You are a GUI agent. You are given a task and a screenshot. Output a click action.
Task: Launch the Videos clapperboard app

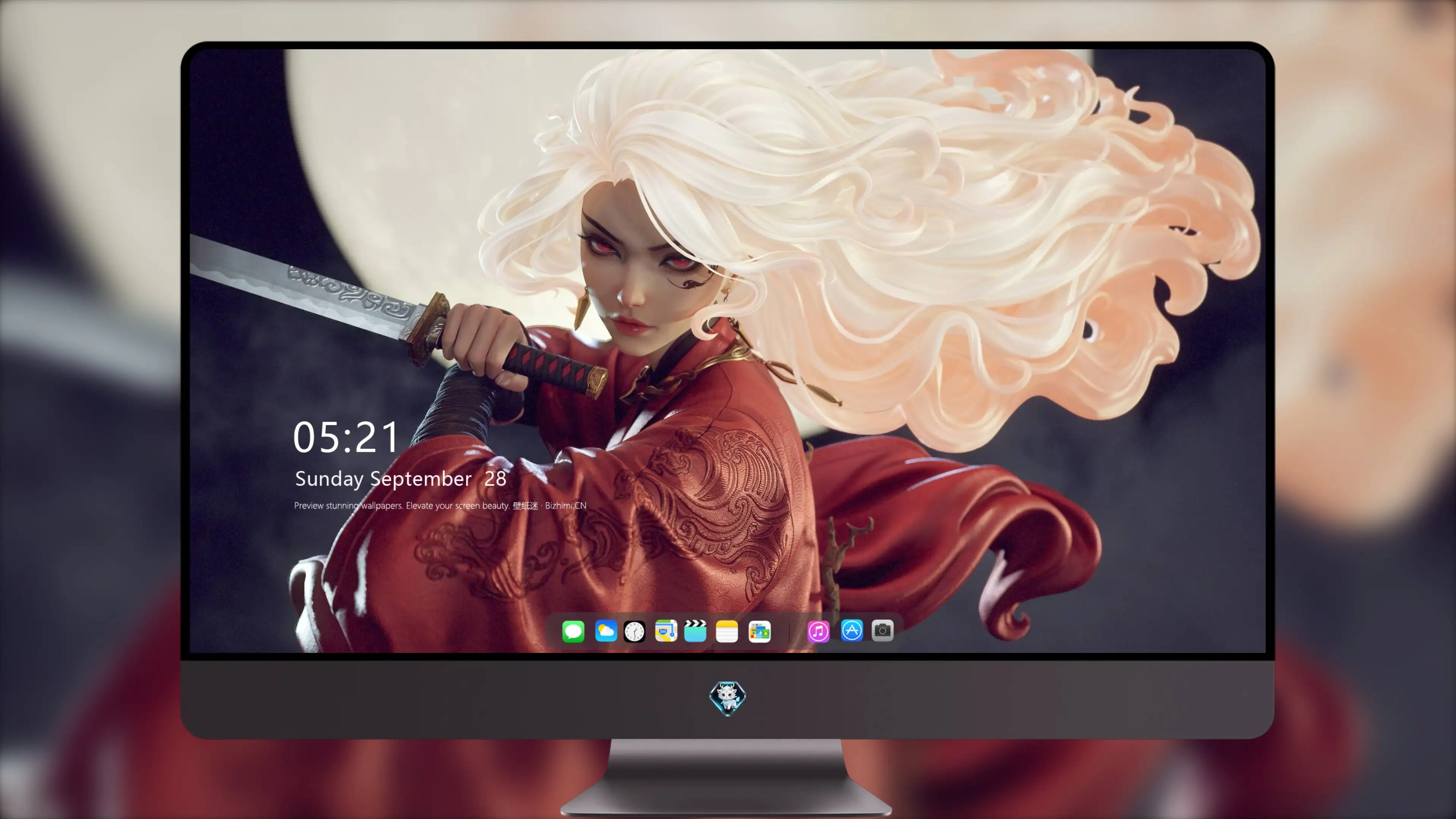pos(695,631)
